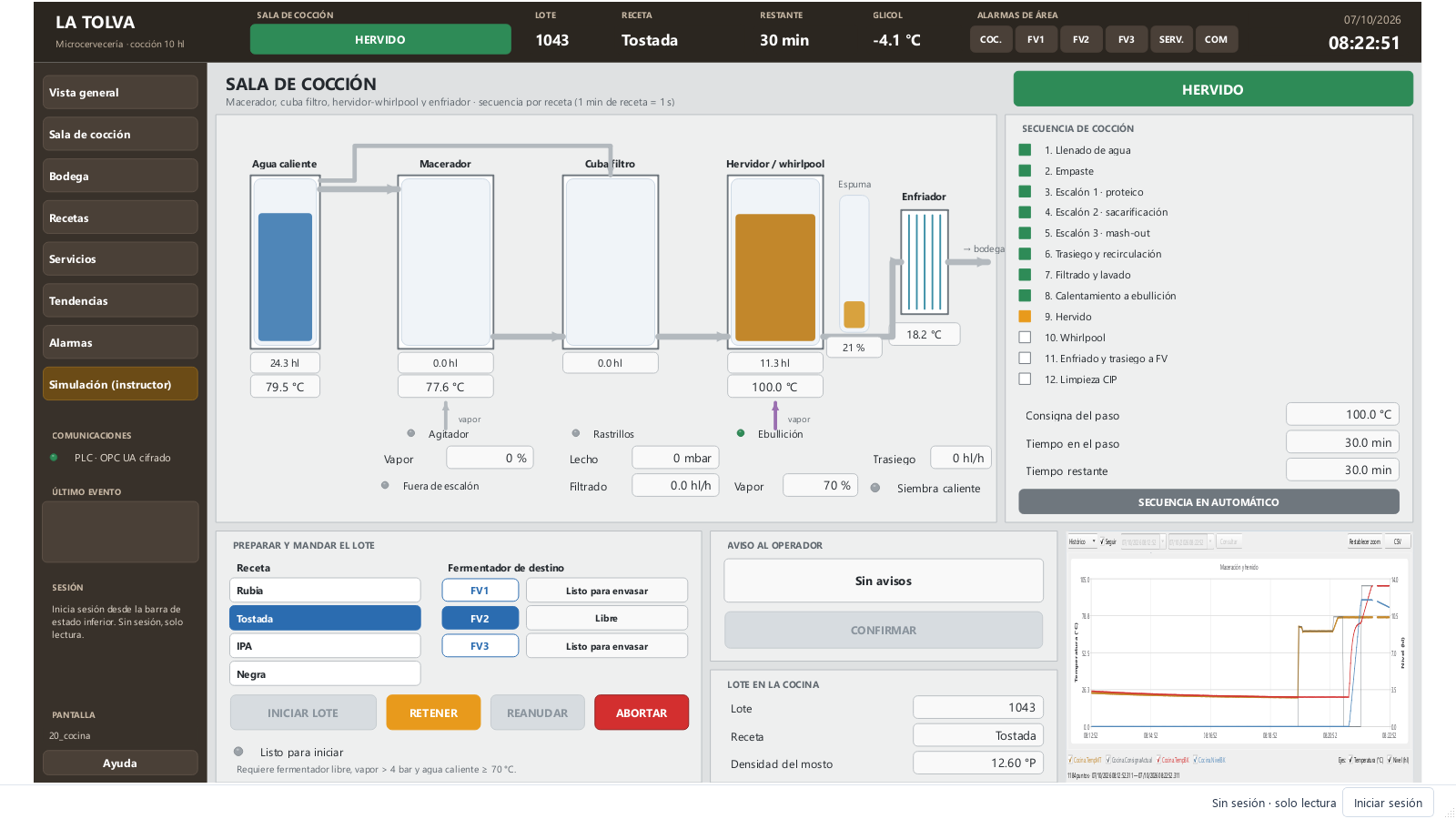Go to Bodega in the sidebar
This screenshot has height=819, width=1456.
(120, 176)
